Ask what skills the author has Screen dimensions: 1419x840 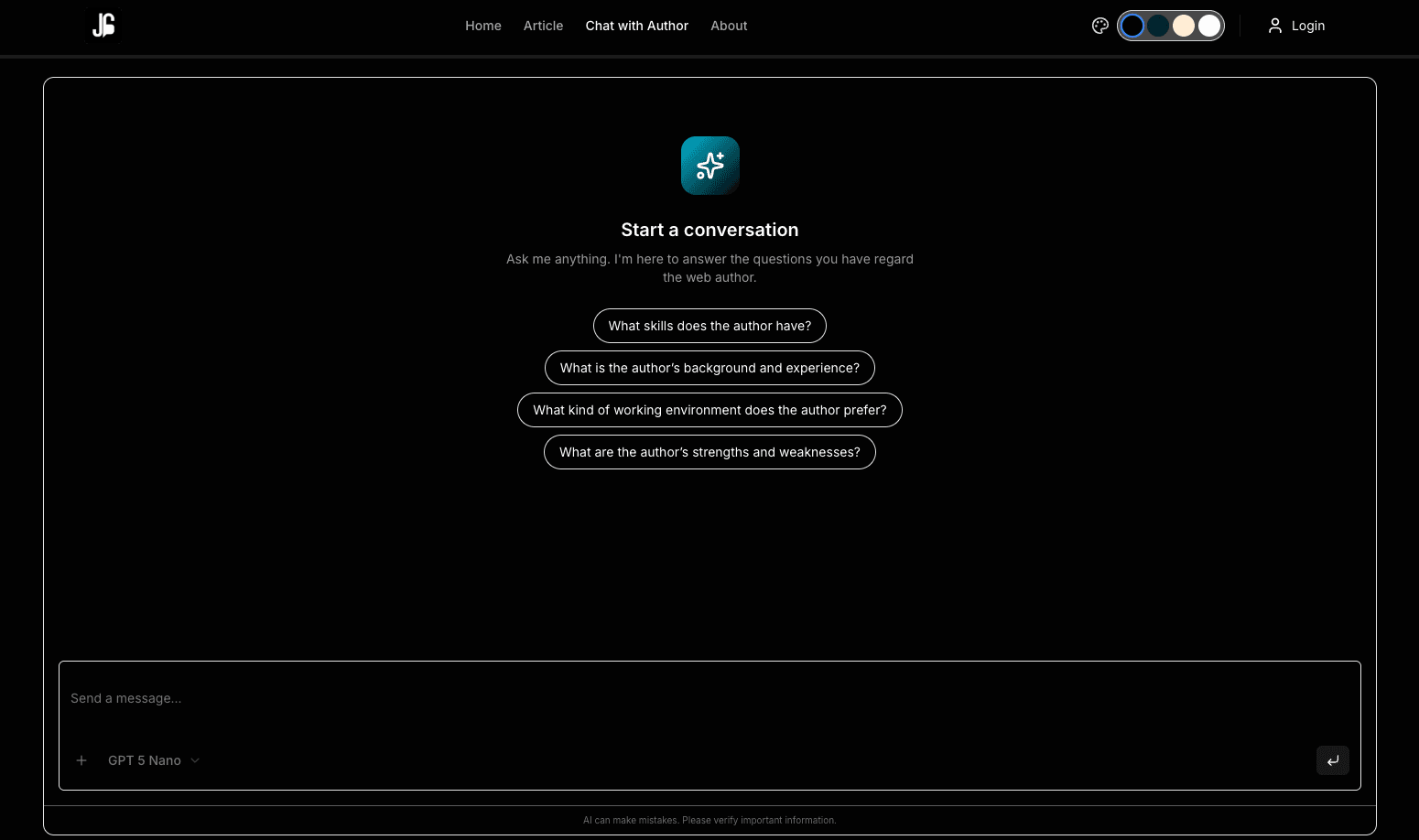(709, 326)
